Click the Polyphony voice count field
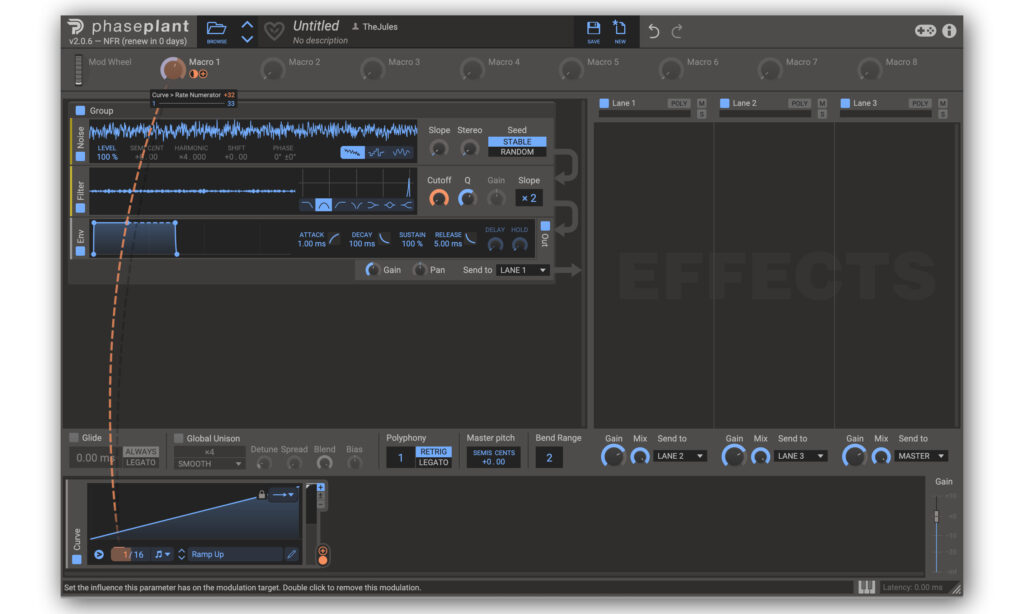The image size is (1024, 614). tap(400, 458)
